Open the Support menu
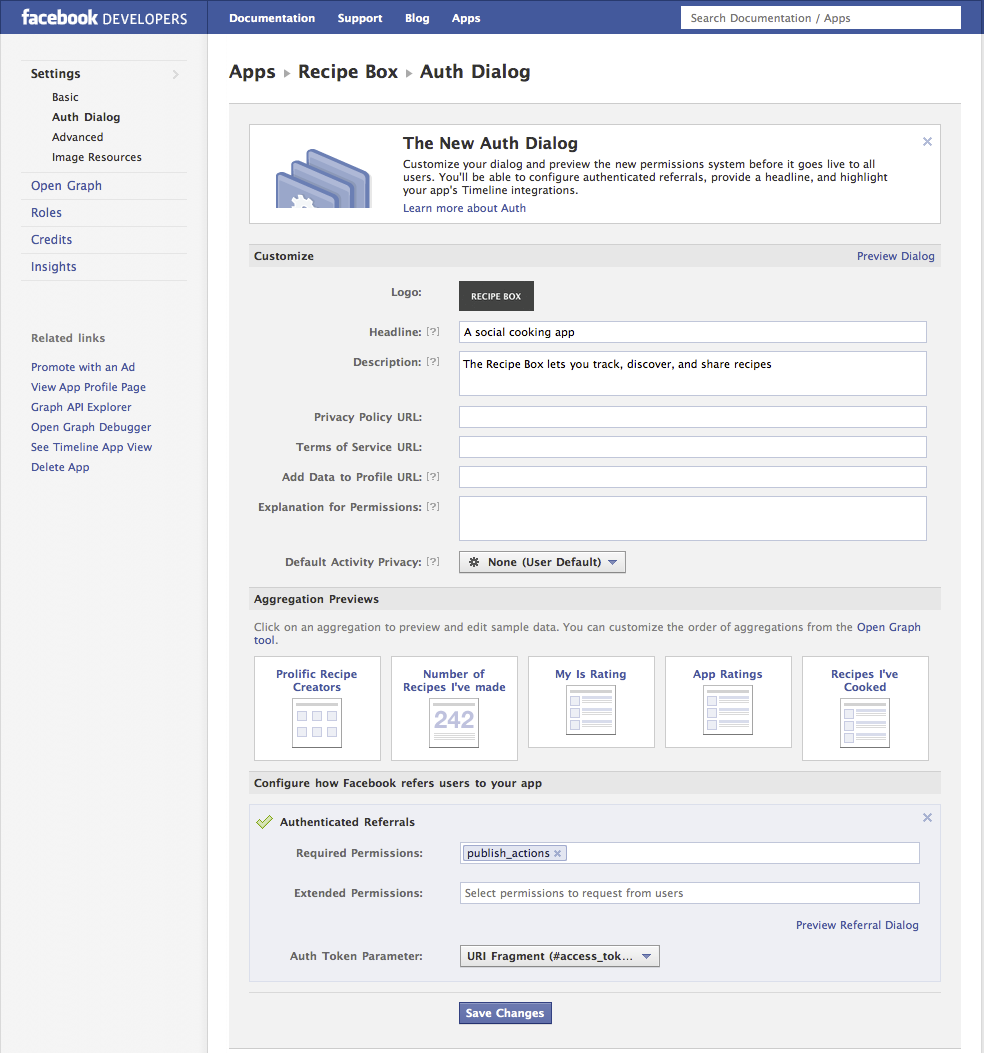The width and height of the screenshot is (984, 1053). coord(360,18)
